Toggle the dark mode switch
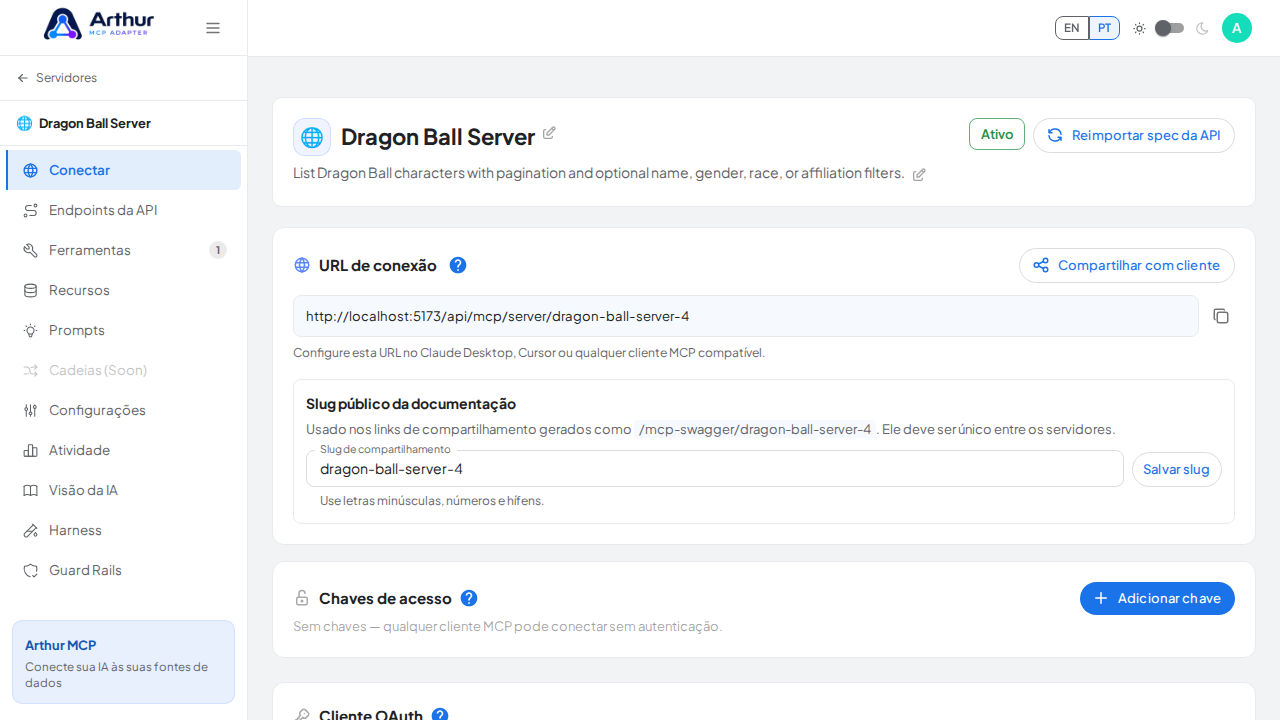 click(1169, 28)
